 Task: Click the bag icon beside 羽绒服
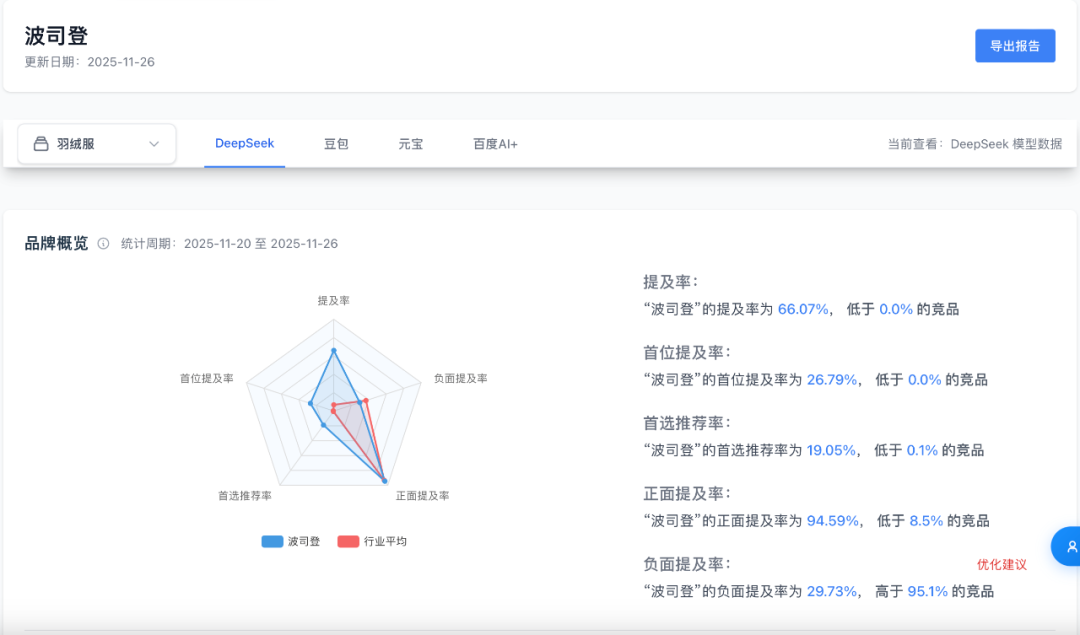(x=41, y=144)
